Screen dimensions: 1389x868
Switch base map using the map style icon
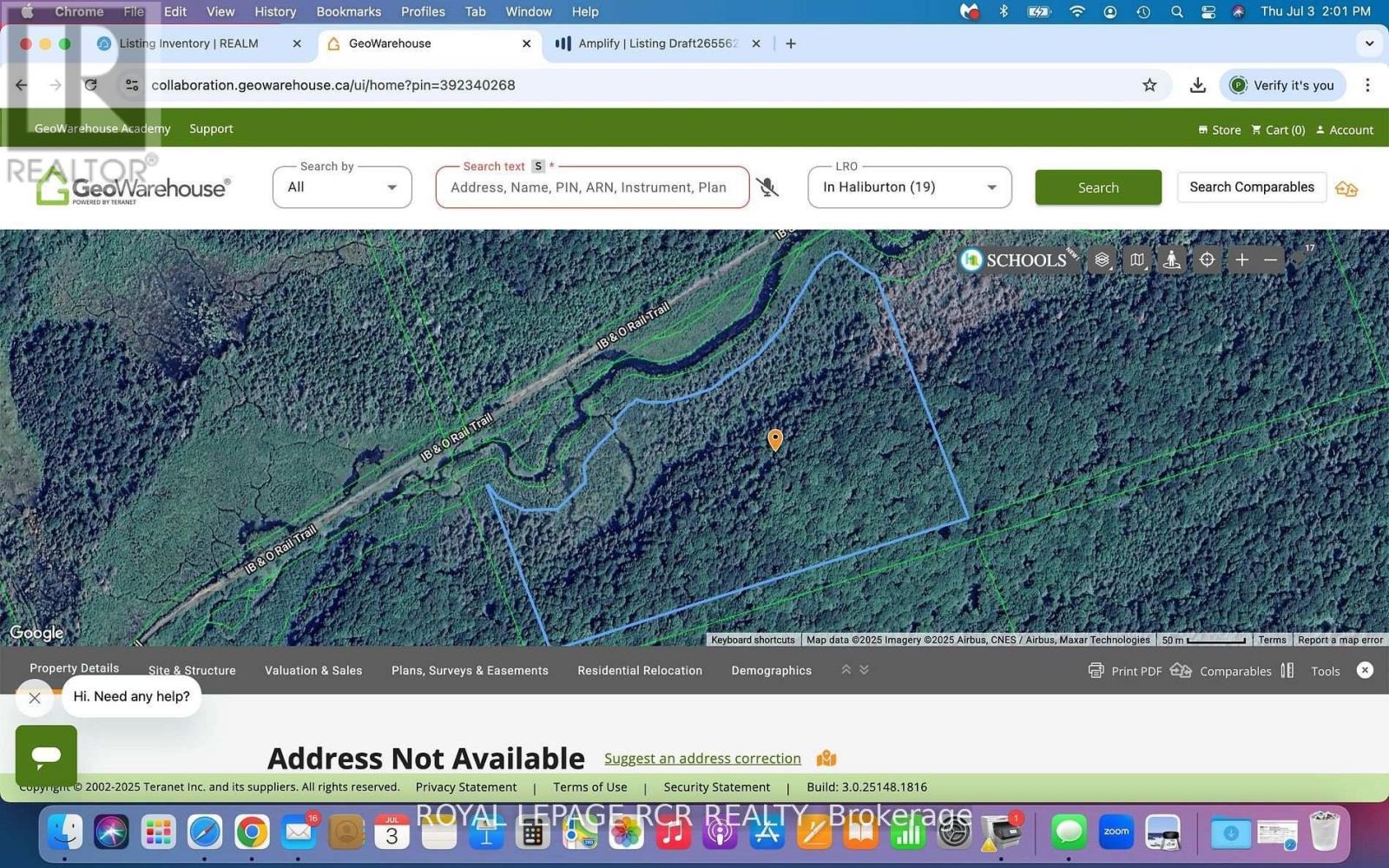pyautogui.click(x=1136, y=259)
